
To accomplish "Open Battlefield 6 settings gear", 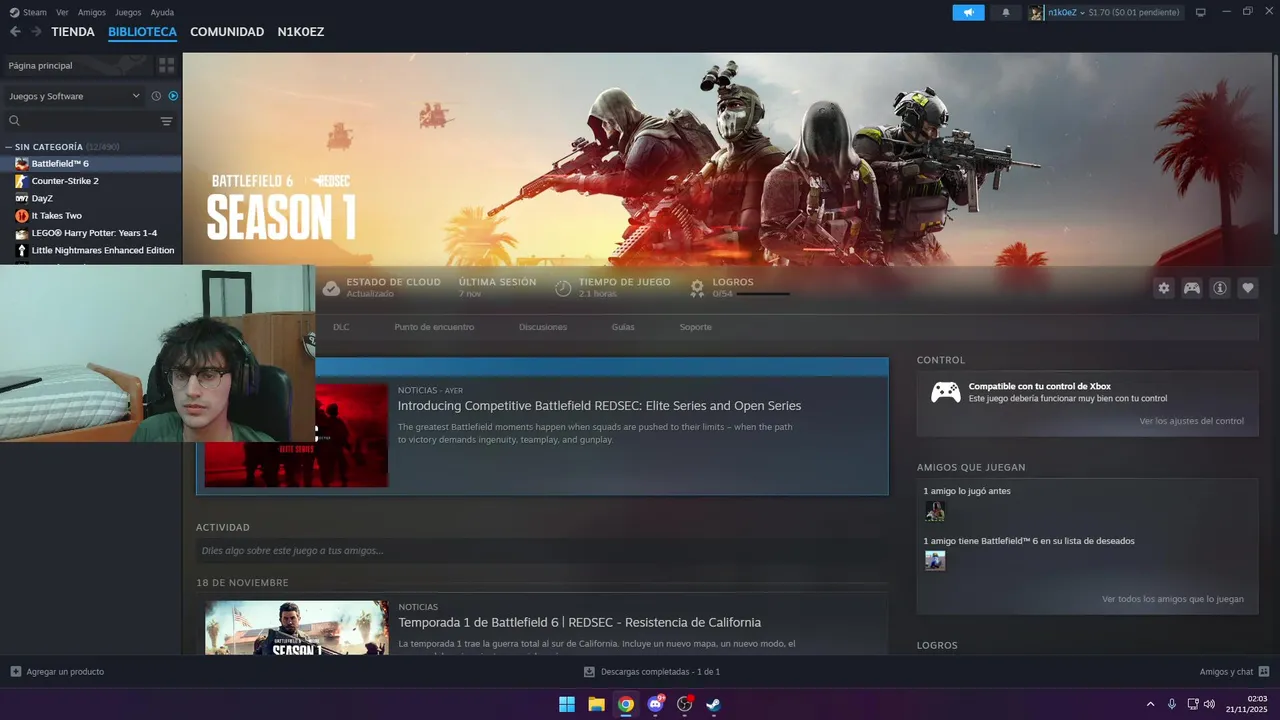I will [x=1164, y=288].
